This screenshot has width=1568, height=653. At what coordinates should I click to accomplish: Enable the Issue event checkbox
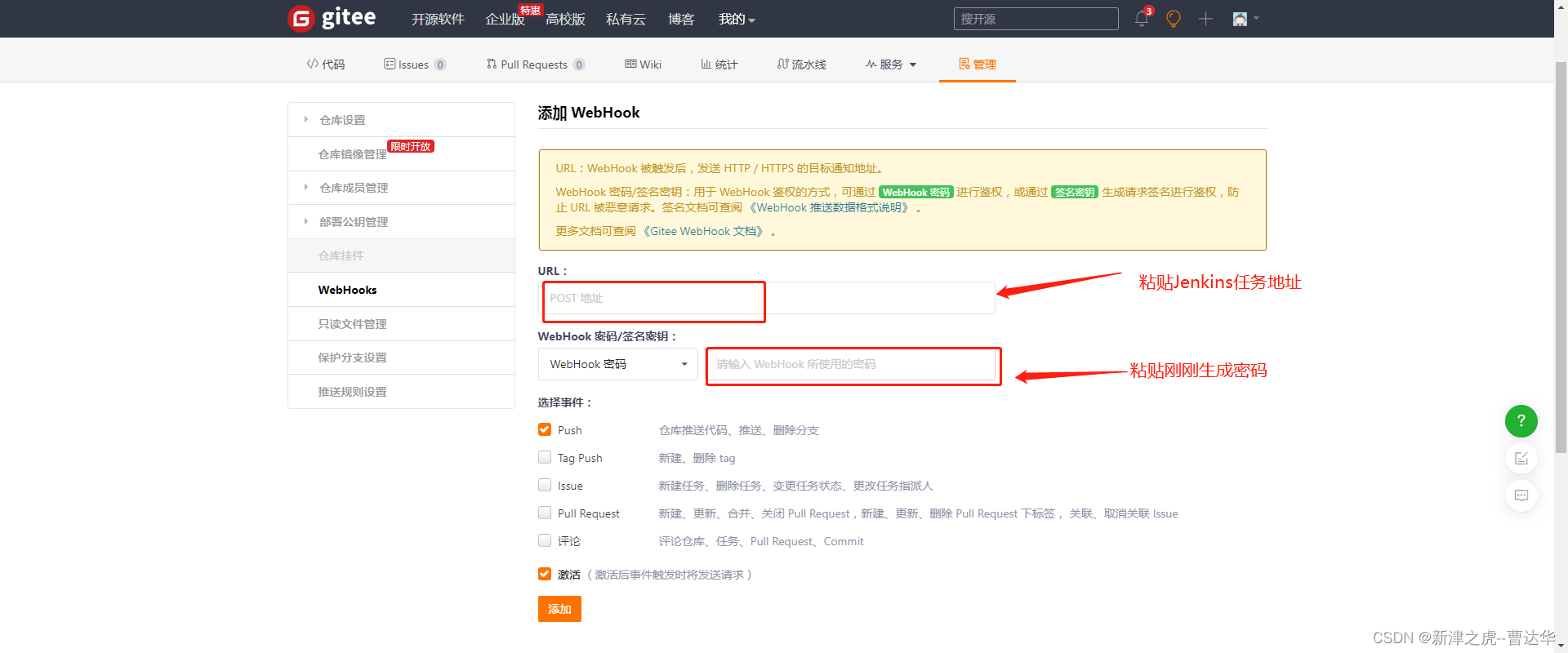(545, 485)
